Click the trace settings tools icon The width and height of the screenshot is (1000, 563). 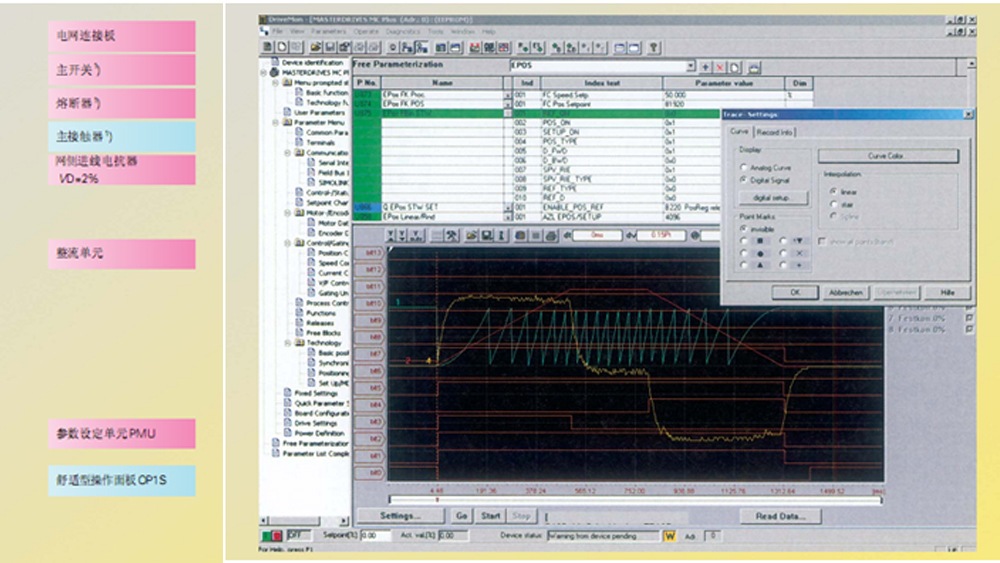tap(452, 235)
